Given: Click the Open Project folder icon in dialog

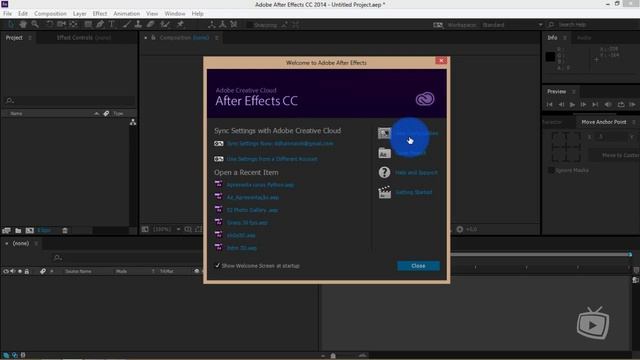Looking at the screenshot, I should tap(384, 153).
